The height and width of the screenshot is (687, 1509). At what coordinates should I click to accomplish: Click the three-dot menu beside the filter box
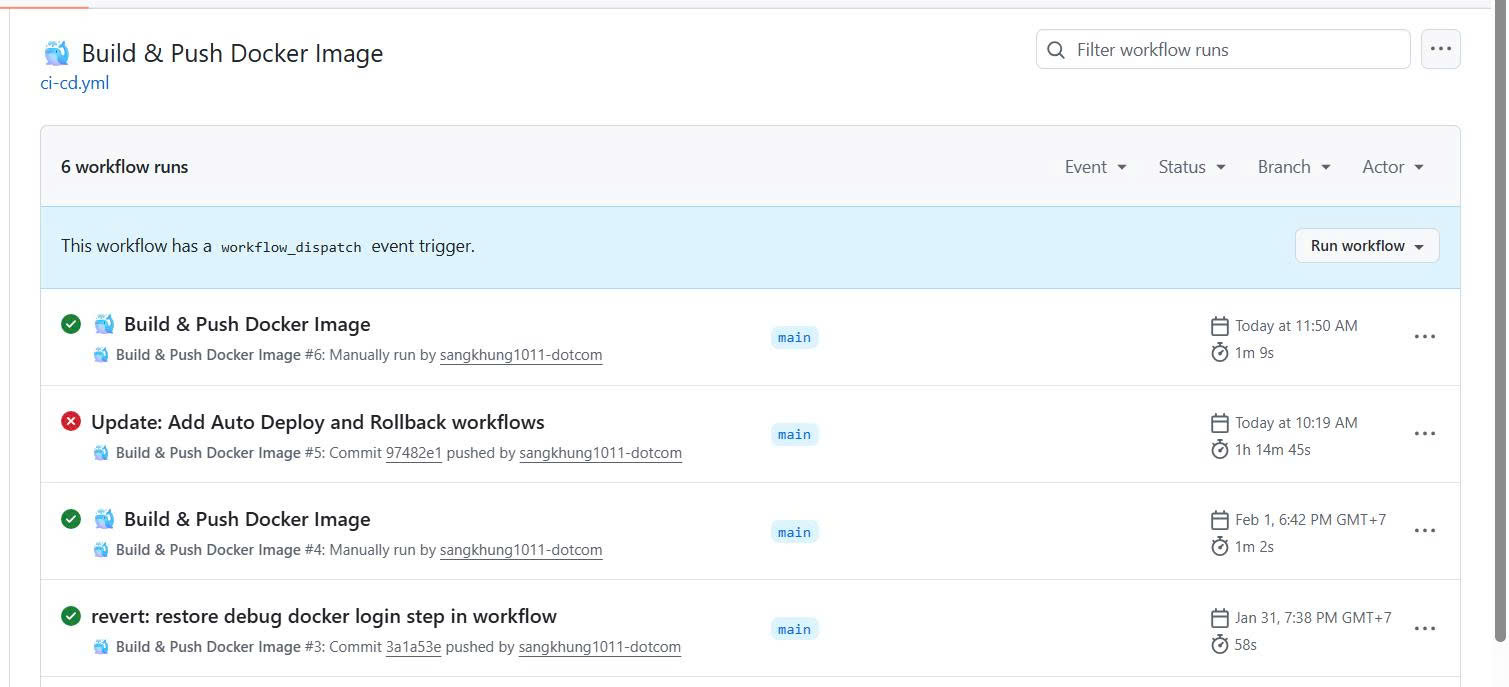[1440, 49]
